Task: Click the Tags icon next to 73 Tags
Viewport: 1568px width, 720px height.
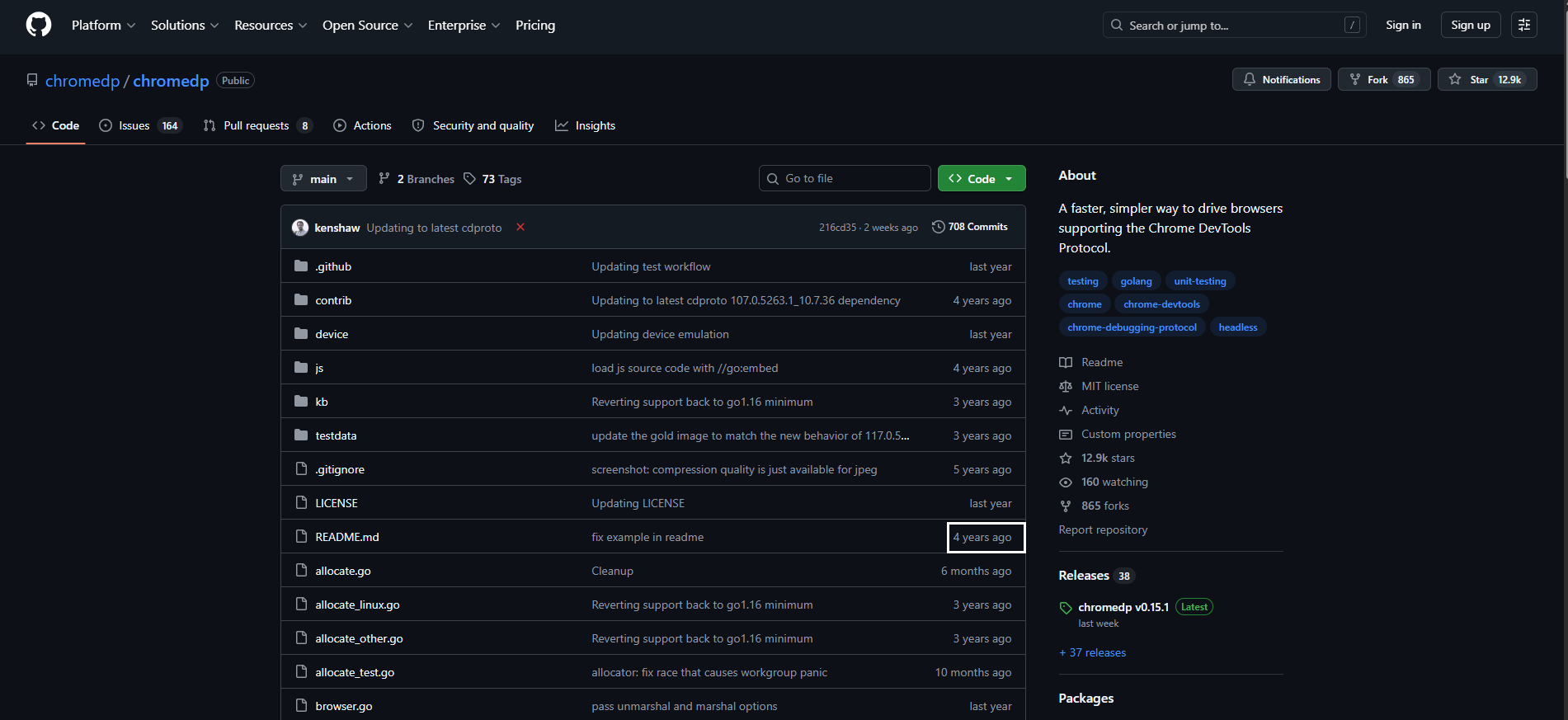Action: [x=469, y=179]
